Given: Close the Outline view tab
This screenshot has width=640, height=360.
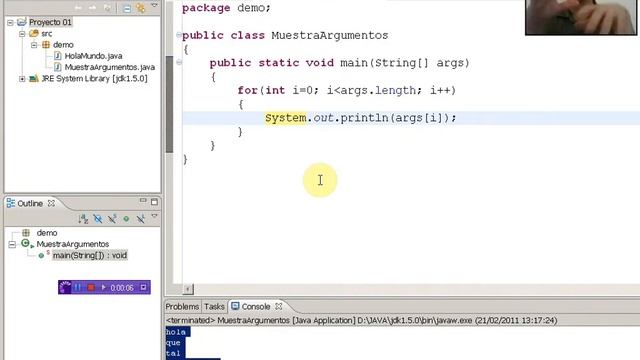Looking at the screenshot, I should (51, 203).
